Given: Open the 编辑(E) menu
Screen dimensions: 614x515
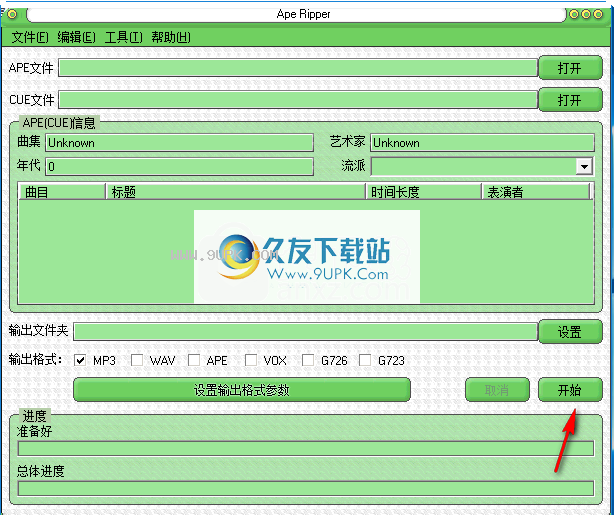Looking at the screenshot, I should (76, 37).
